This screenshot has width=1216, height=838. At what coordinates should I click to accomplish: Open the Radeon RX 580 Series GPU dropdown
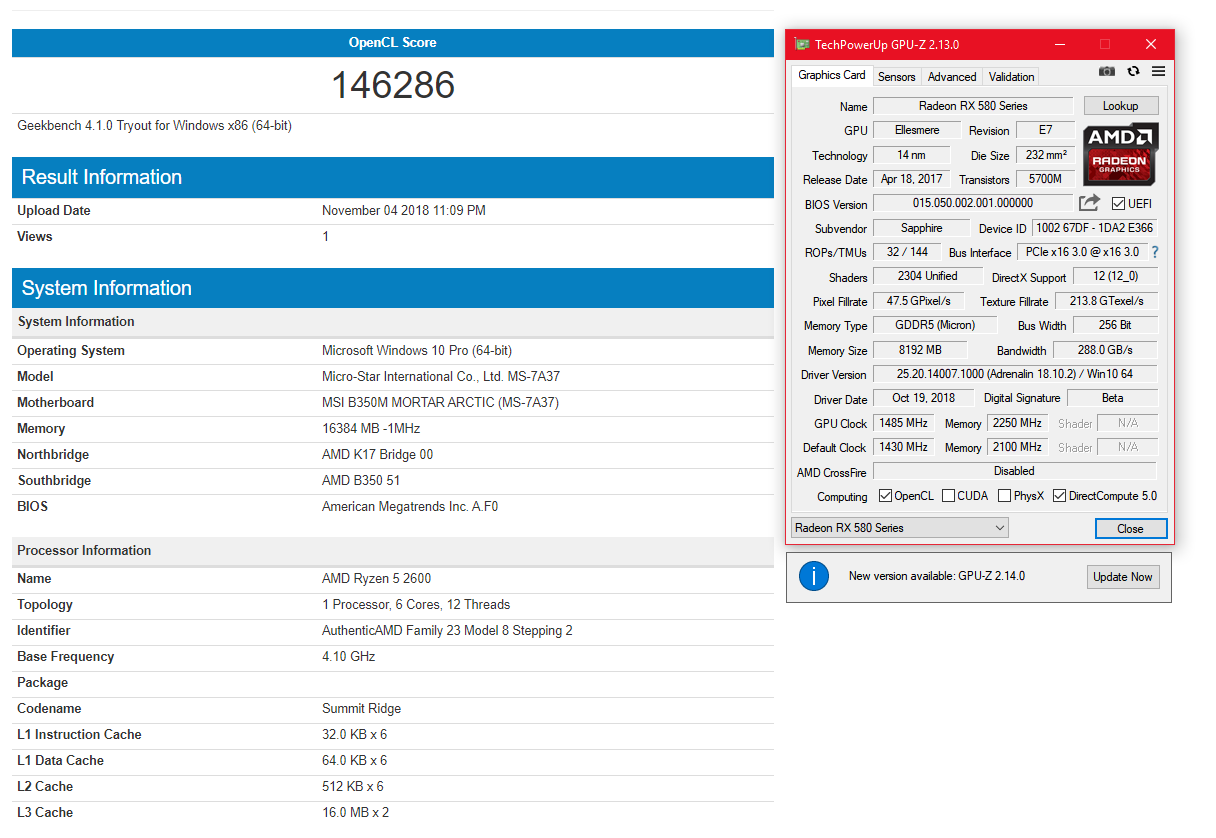tap(899, 528)
